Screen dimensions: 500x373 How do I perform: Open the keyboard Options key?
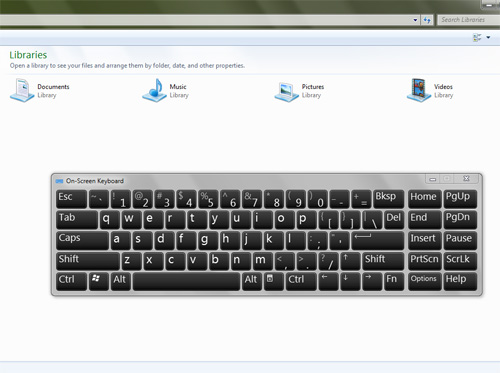(425, 281)
